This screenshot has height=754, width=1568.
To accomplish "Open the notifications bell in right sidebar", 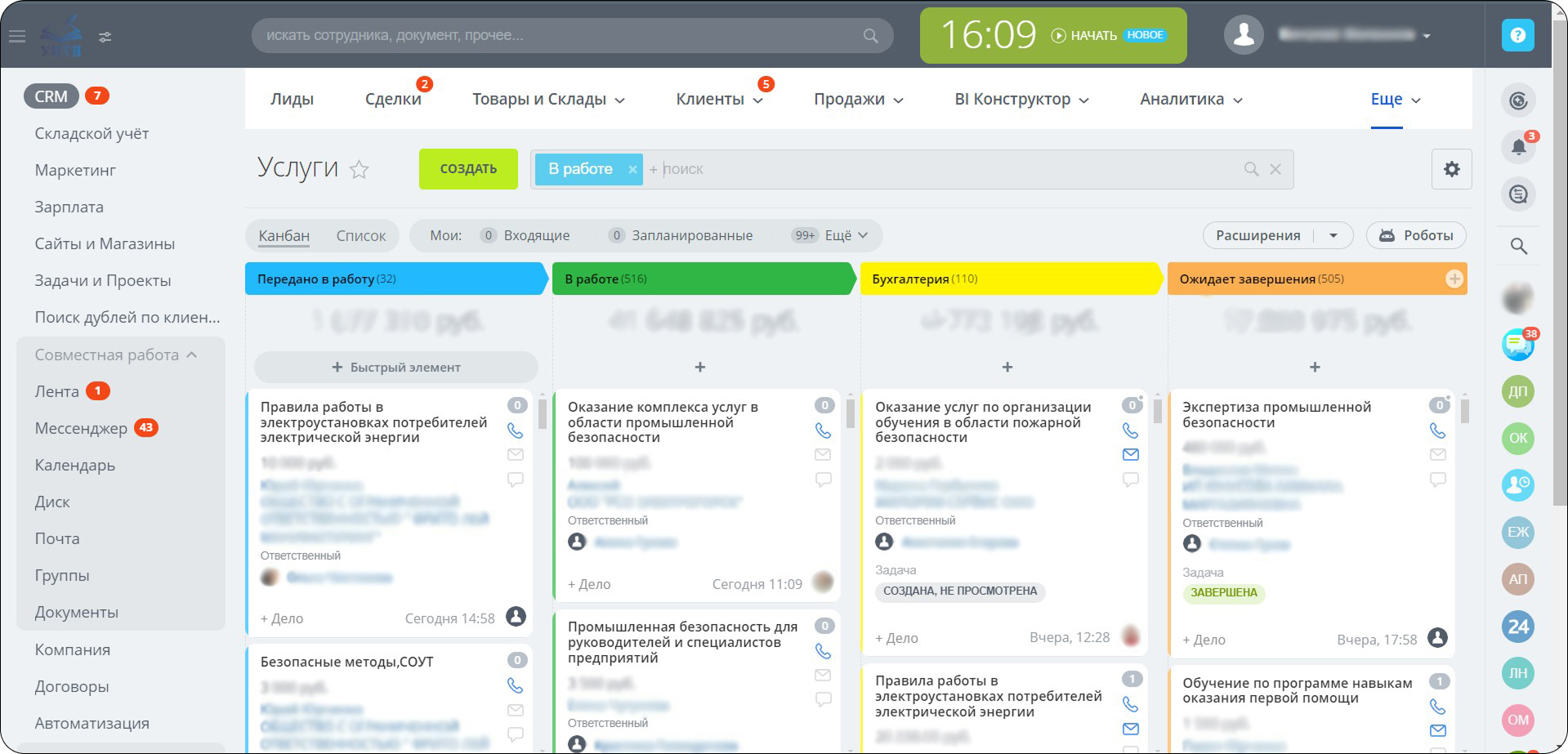I will point(1518,147).
